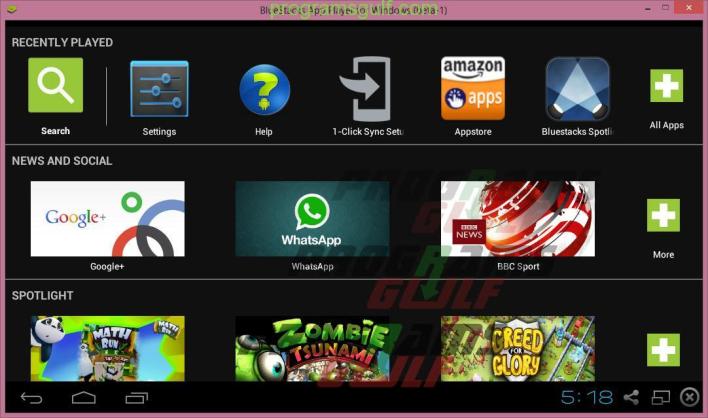This screenshot has width=708, height=418.
Task: Launch the Amazon Appstore icon
Action: (x=473, y=88)
